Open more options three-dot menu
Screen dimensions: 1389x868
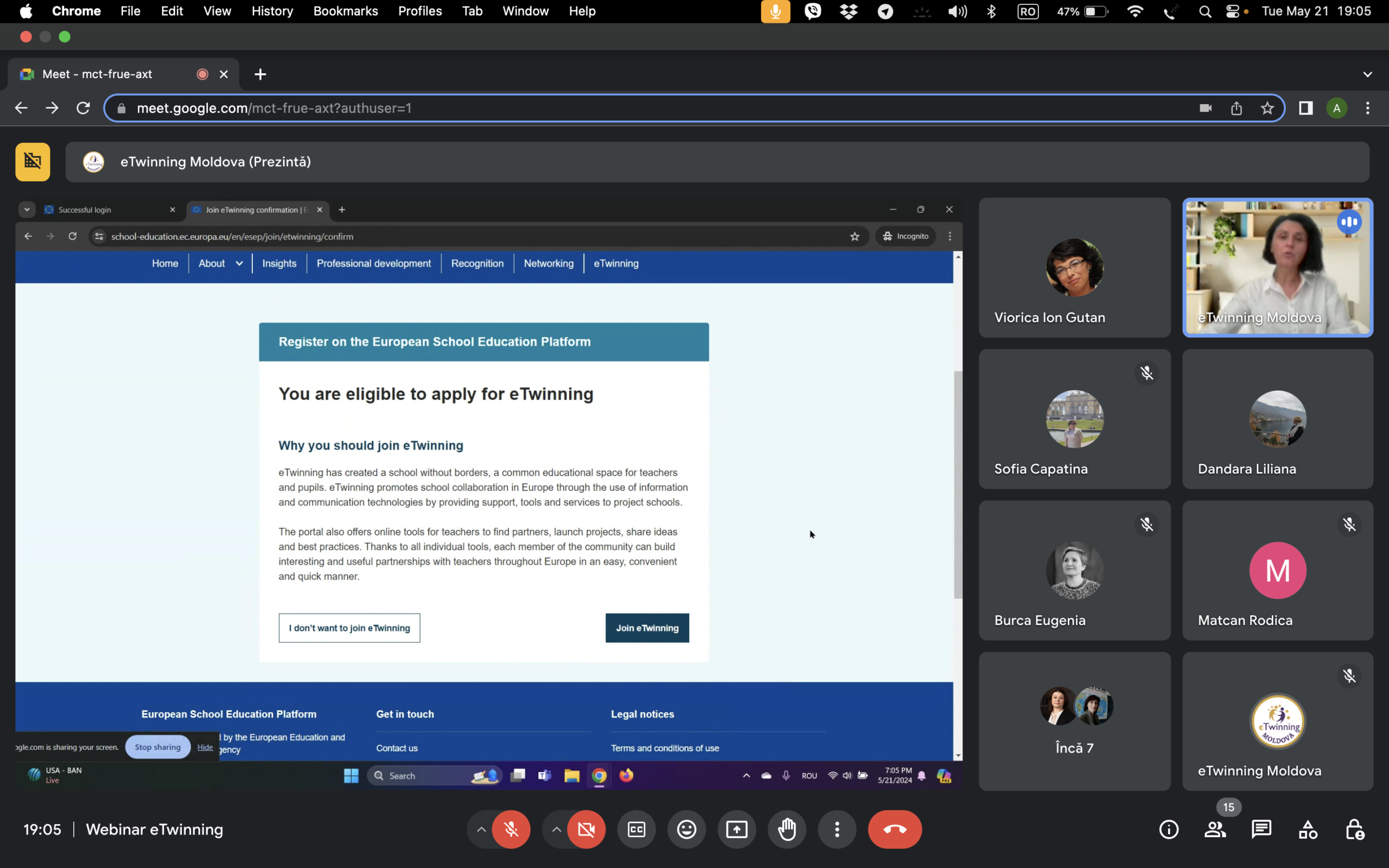(837, 829)
